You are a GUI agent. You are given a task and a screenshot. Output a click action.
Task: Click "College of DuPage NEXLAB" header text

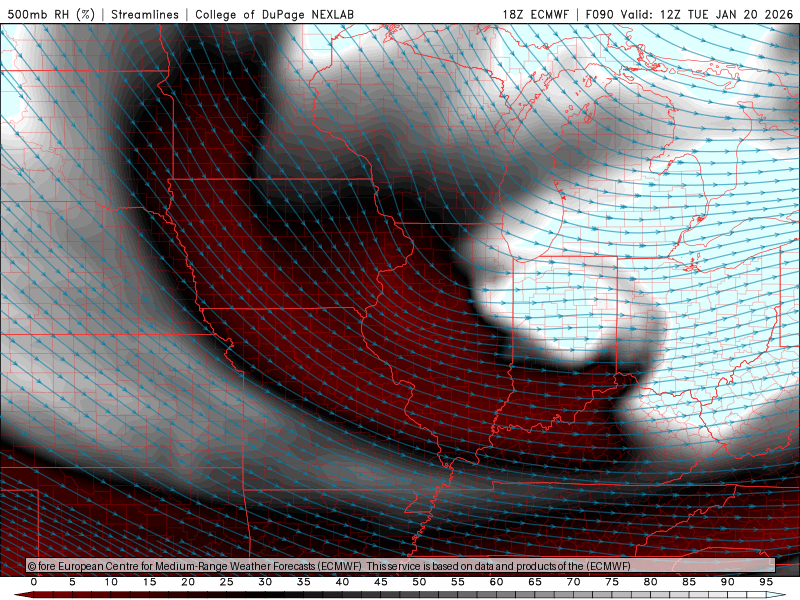(x=274, y=14)
